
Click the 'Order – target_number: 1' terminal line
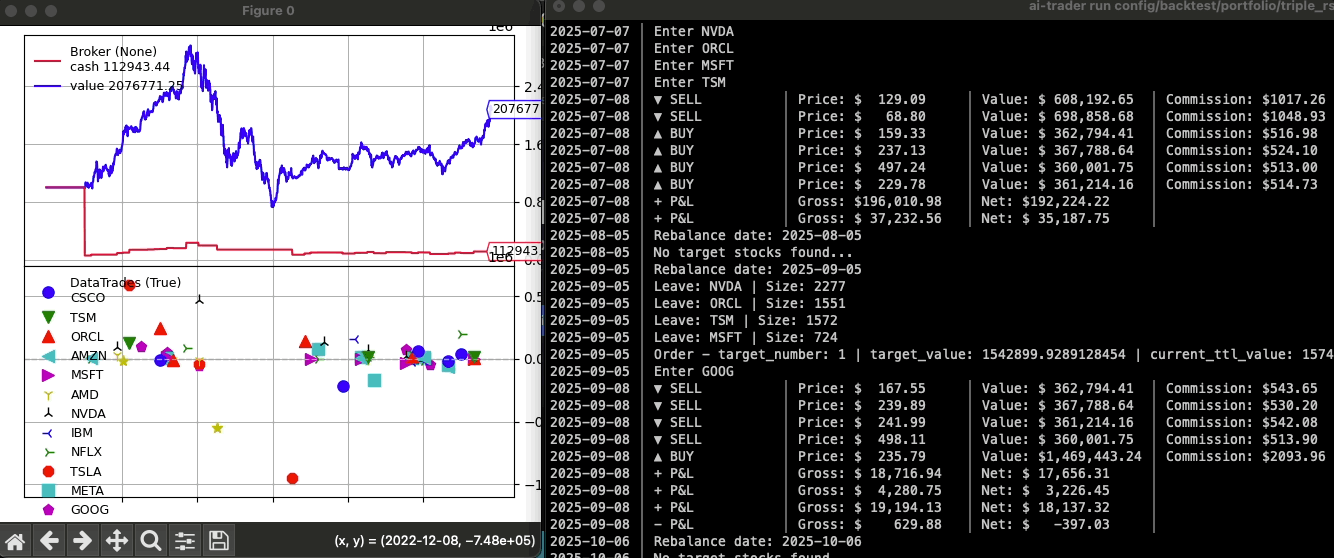(993, 354)
